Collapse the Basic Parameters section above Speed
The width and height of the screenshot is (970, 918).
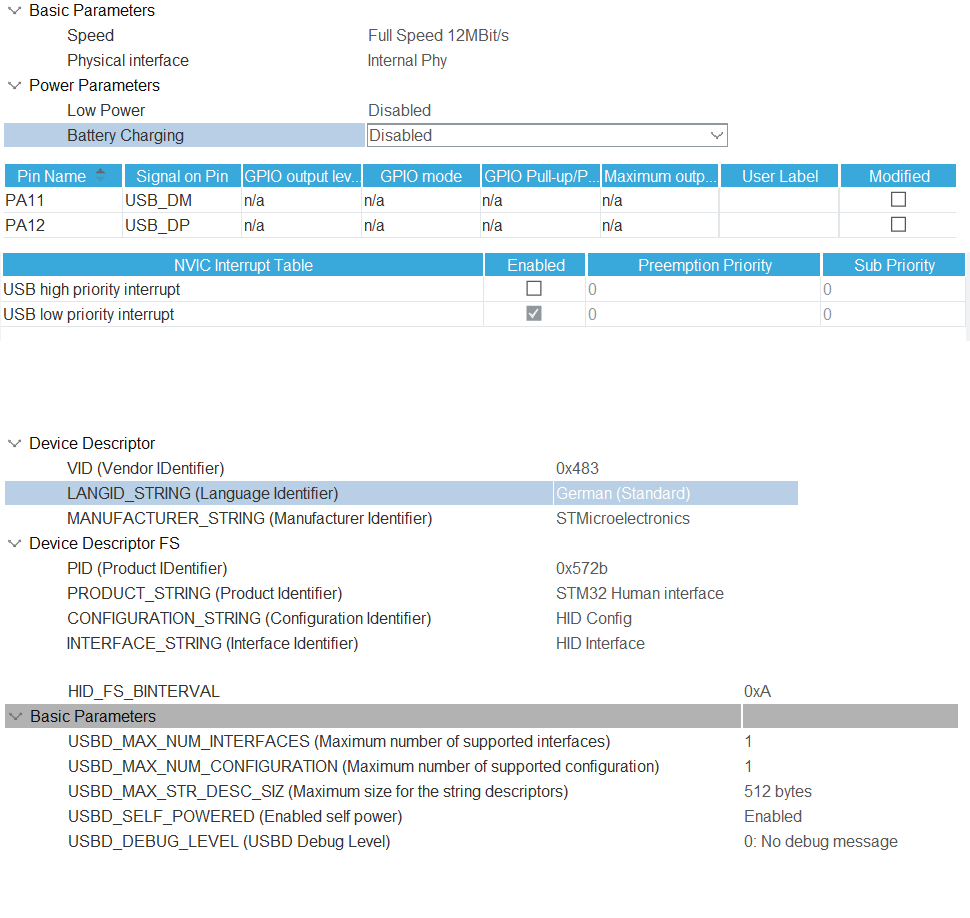click(x=14, y=11)
